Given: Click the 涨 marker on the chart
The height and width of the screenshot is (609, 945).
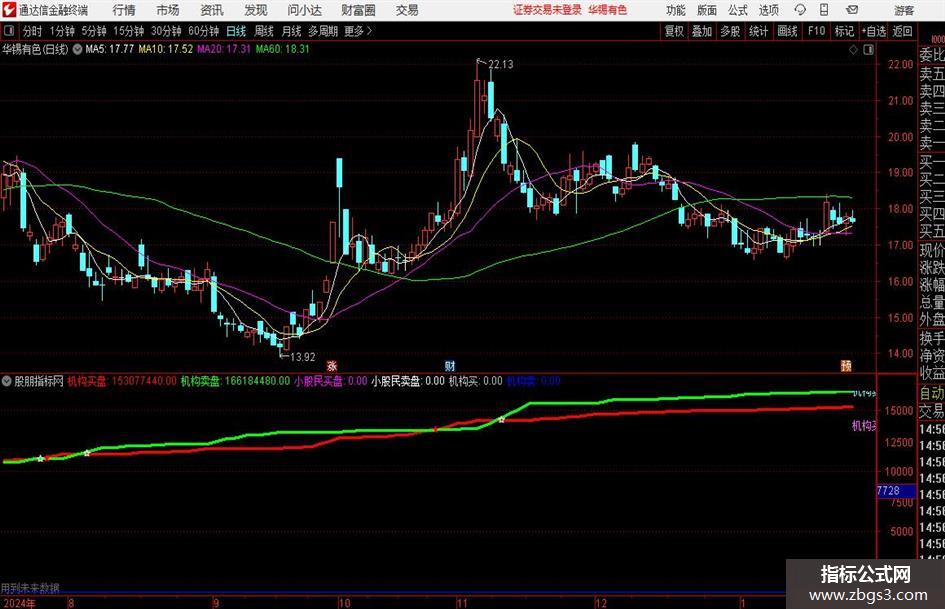Looking at the screenshot, I should 331,365.
